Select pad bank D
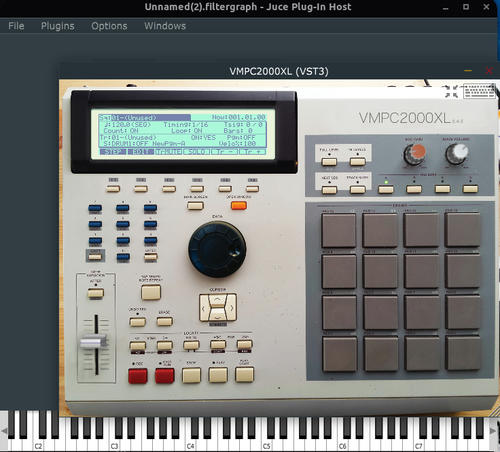Screen dimensions: 500x452 [471, 189]
